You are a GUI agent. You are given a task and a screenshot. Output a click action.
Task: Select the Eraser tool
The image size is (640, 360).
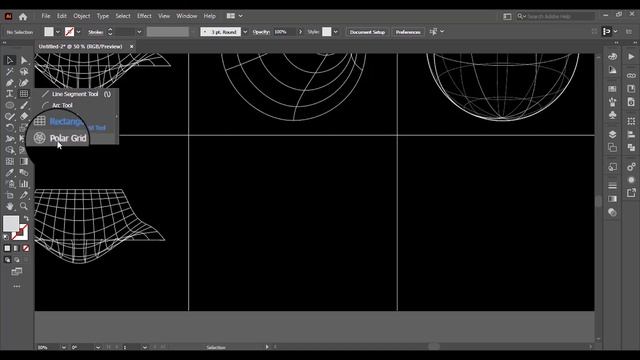(24, 116)
